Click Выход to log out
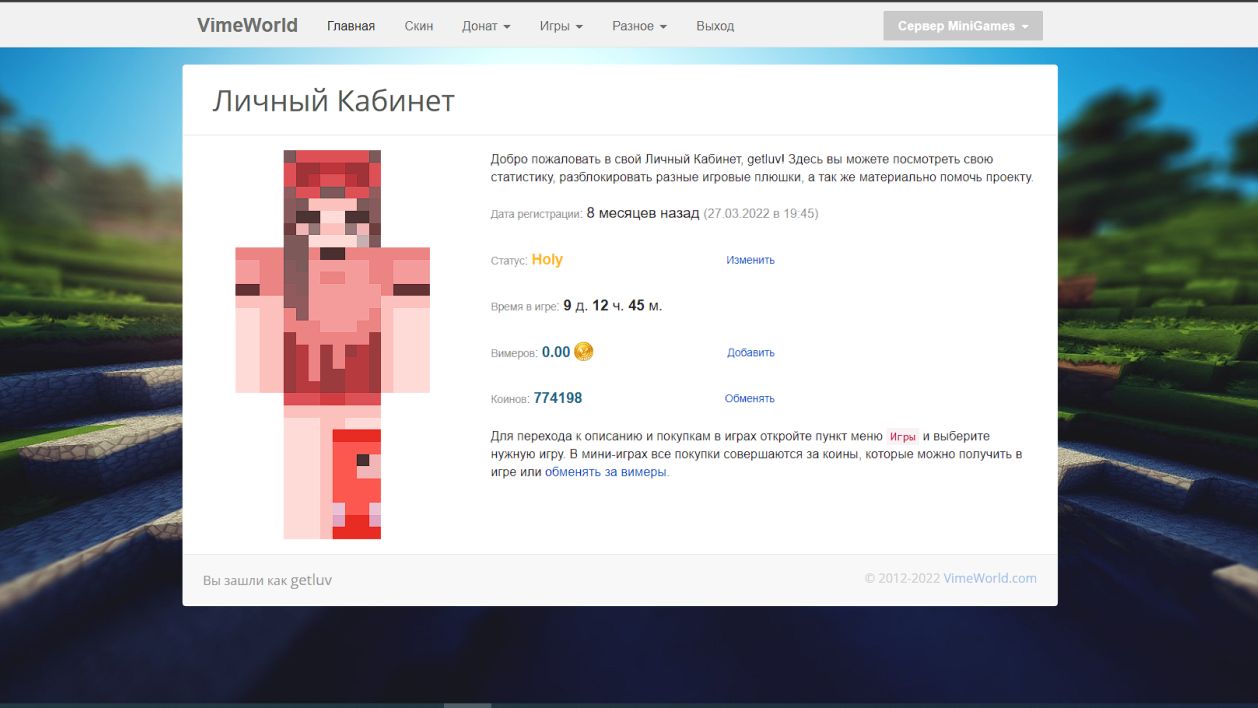Screen dimensions: 1258x708 pos(715,26)
